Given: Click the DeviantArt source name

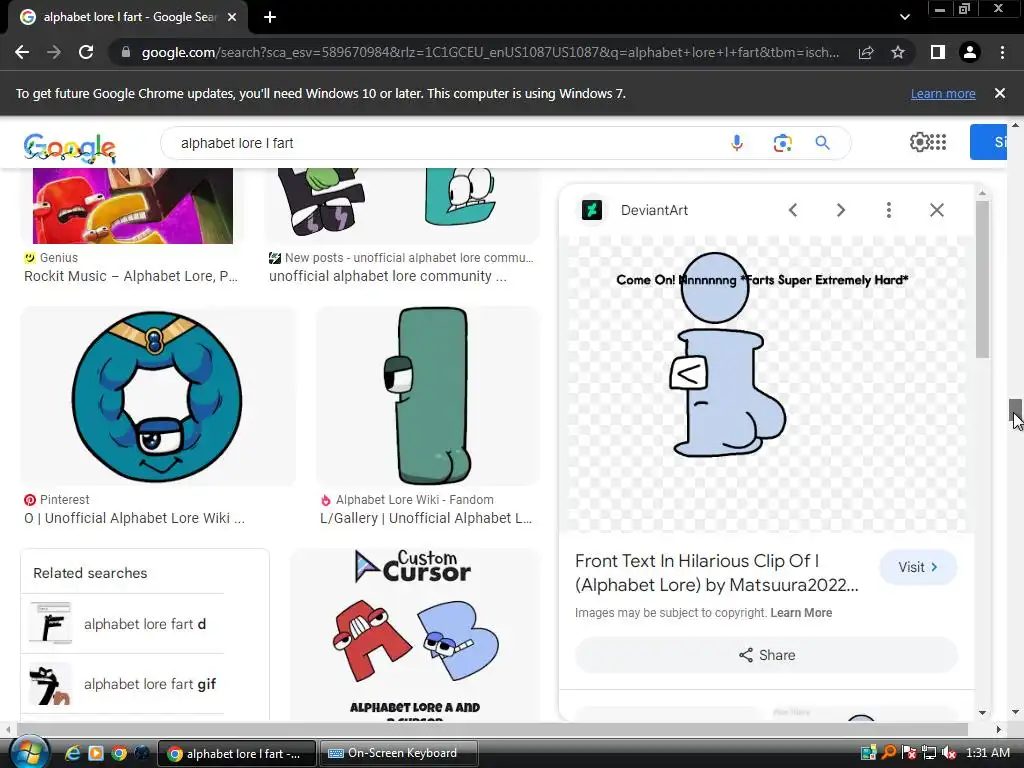Looking at the screenshot, I should tap(654, 210).
